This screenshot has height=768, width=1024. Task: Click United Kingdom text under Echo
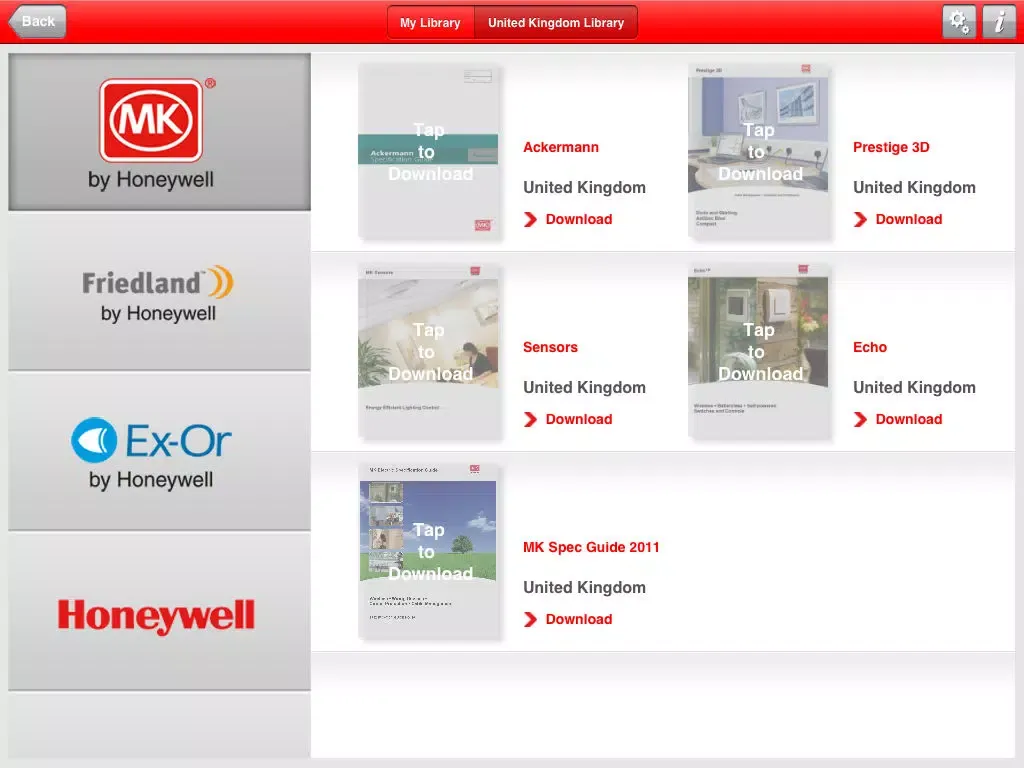[x=914, y=388]
